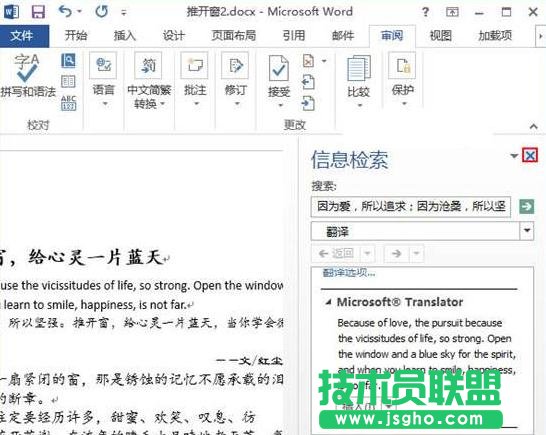Open the 修订 dropdown
The width and height of the screenshot is (546, 435).
click(236, 80)
